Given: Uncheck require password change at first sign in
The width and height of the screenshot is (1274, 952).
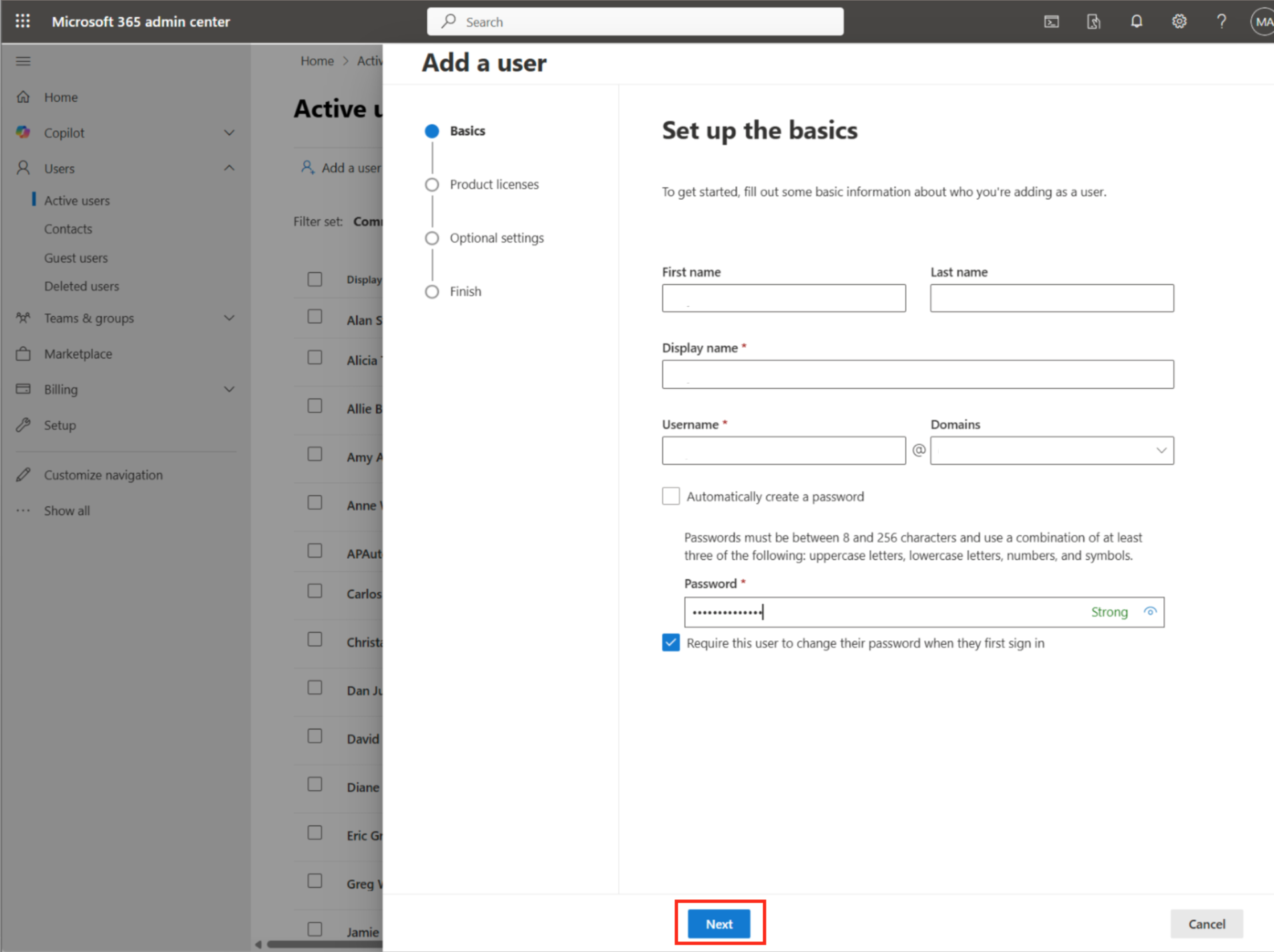Looking at the screenshot, I should [x=670, y=643].
